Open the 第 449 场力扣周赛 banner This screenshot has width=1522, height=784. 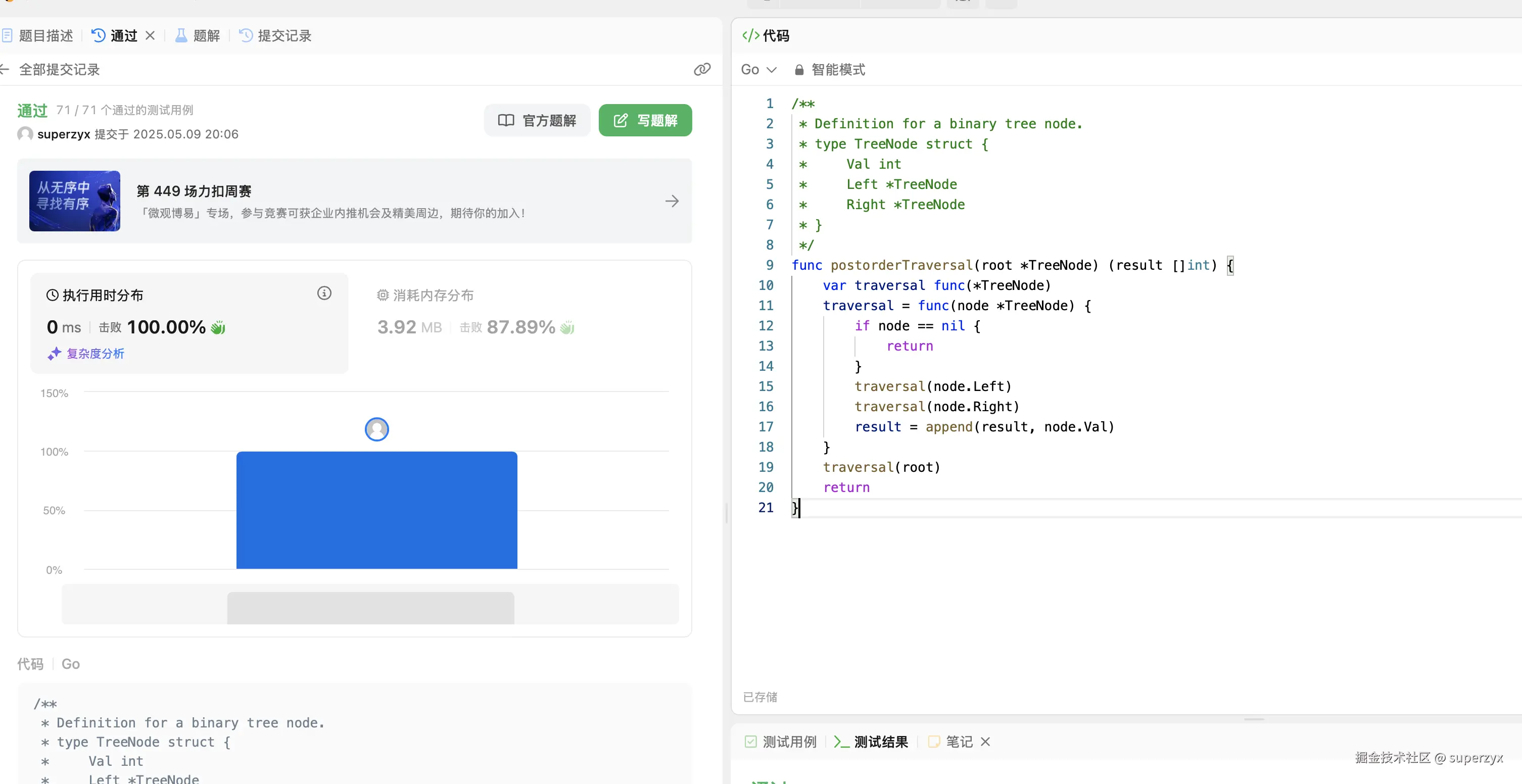coord(355,201)
